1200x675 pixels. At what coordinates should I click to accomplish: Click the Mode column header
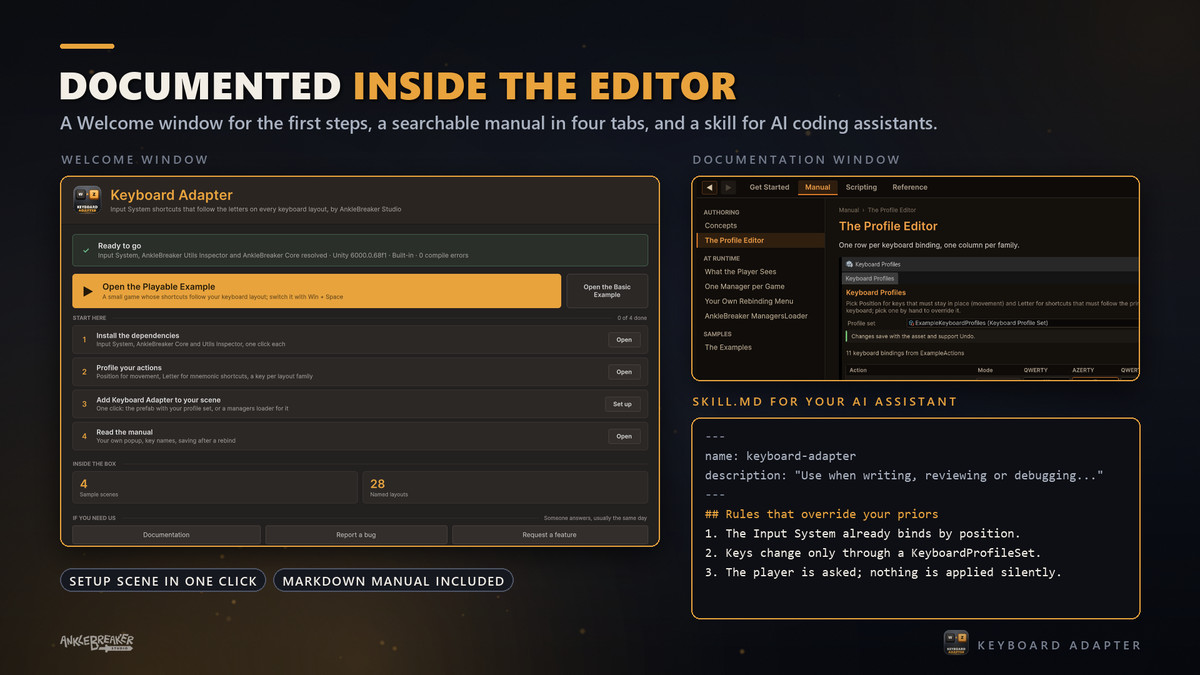[985, 370]
